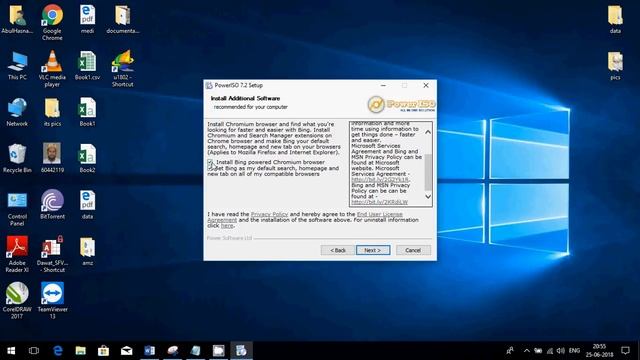Open Task View from the taskbar
This screenshot has height=360, width=640.
[x=34, y=351]
